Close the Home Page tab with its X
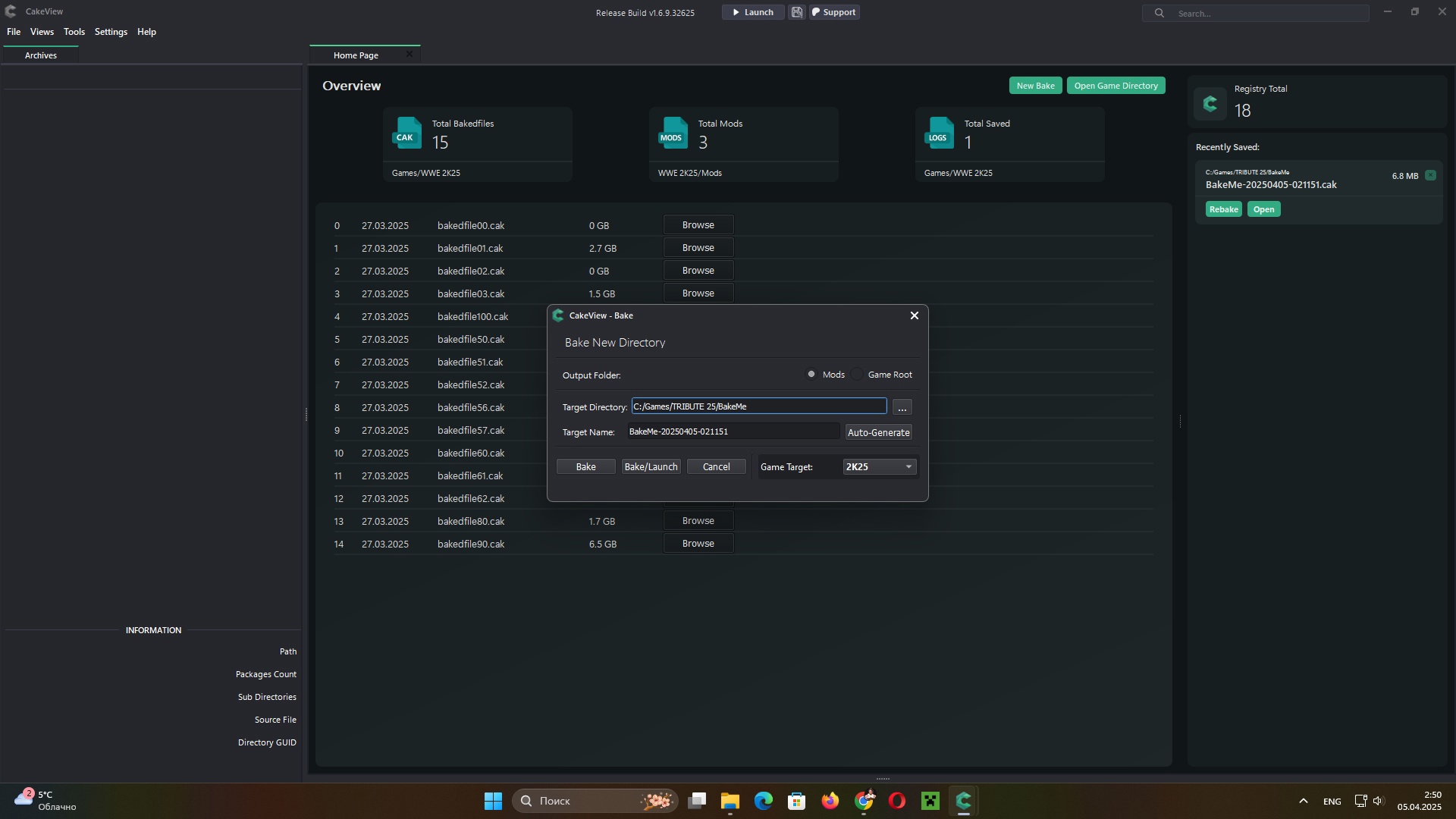The width and height of the screenshot is (1456, 819). (x=409, y=55)
